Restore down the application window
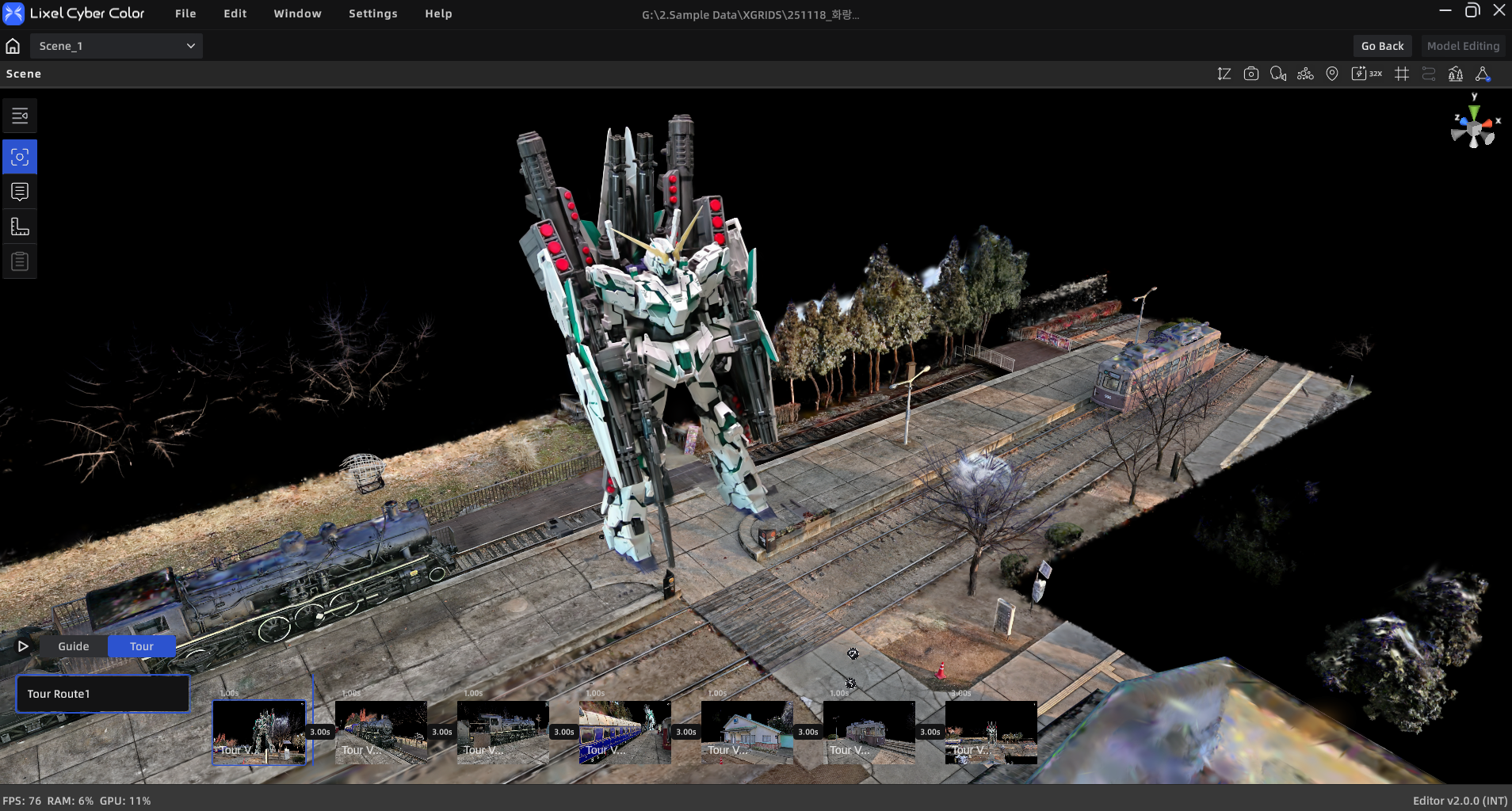 (1472, 10)
